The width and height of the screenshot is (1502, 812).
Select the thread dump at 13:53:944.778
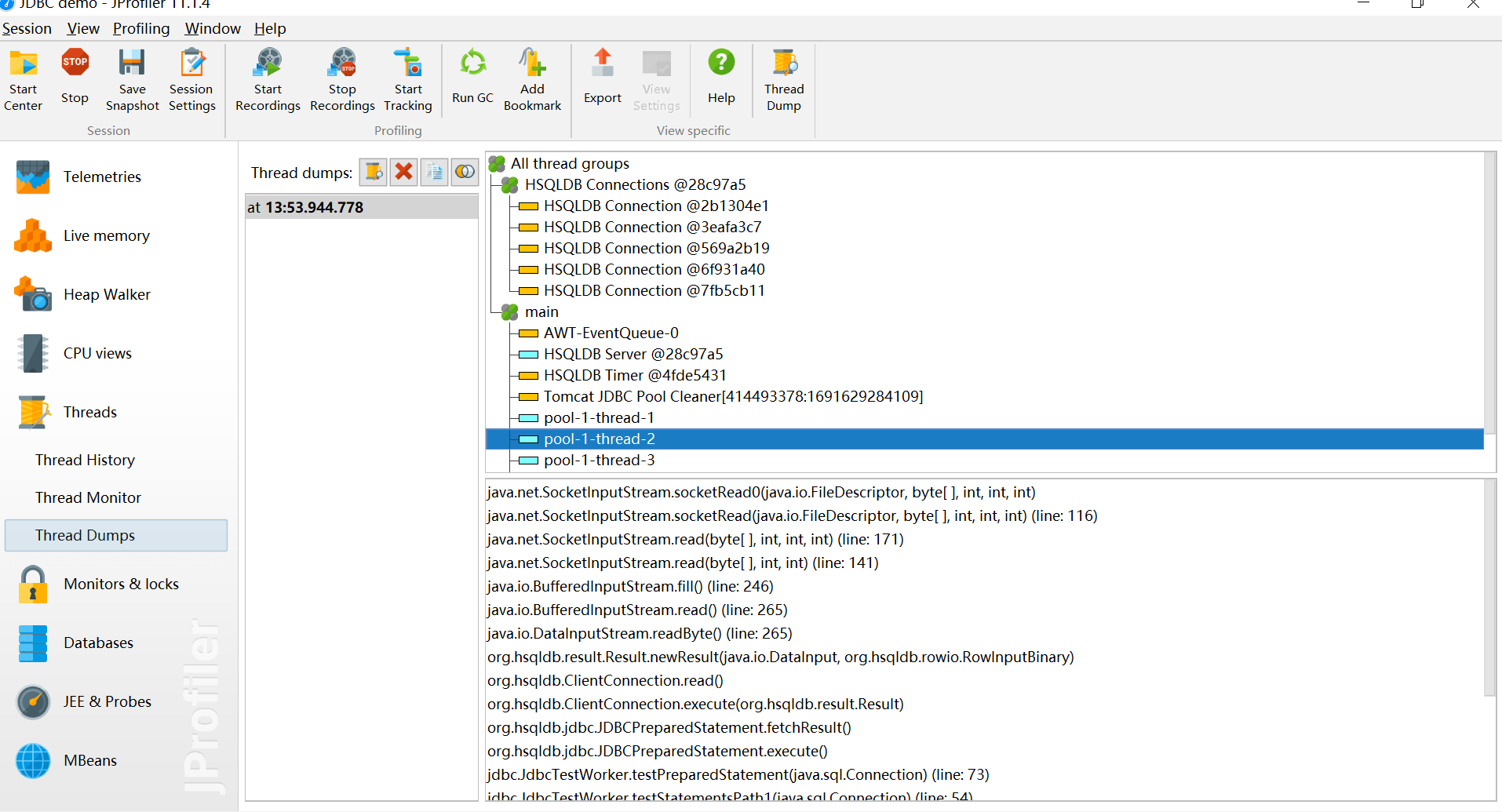click(361, 208)
